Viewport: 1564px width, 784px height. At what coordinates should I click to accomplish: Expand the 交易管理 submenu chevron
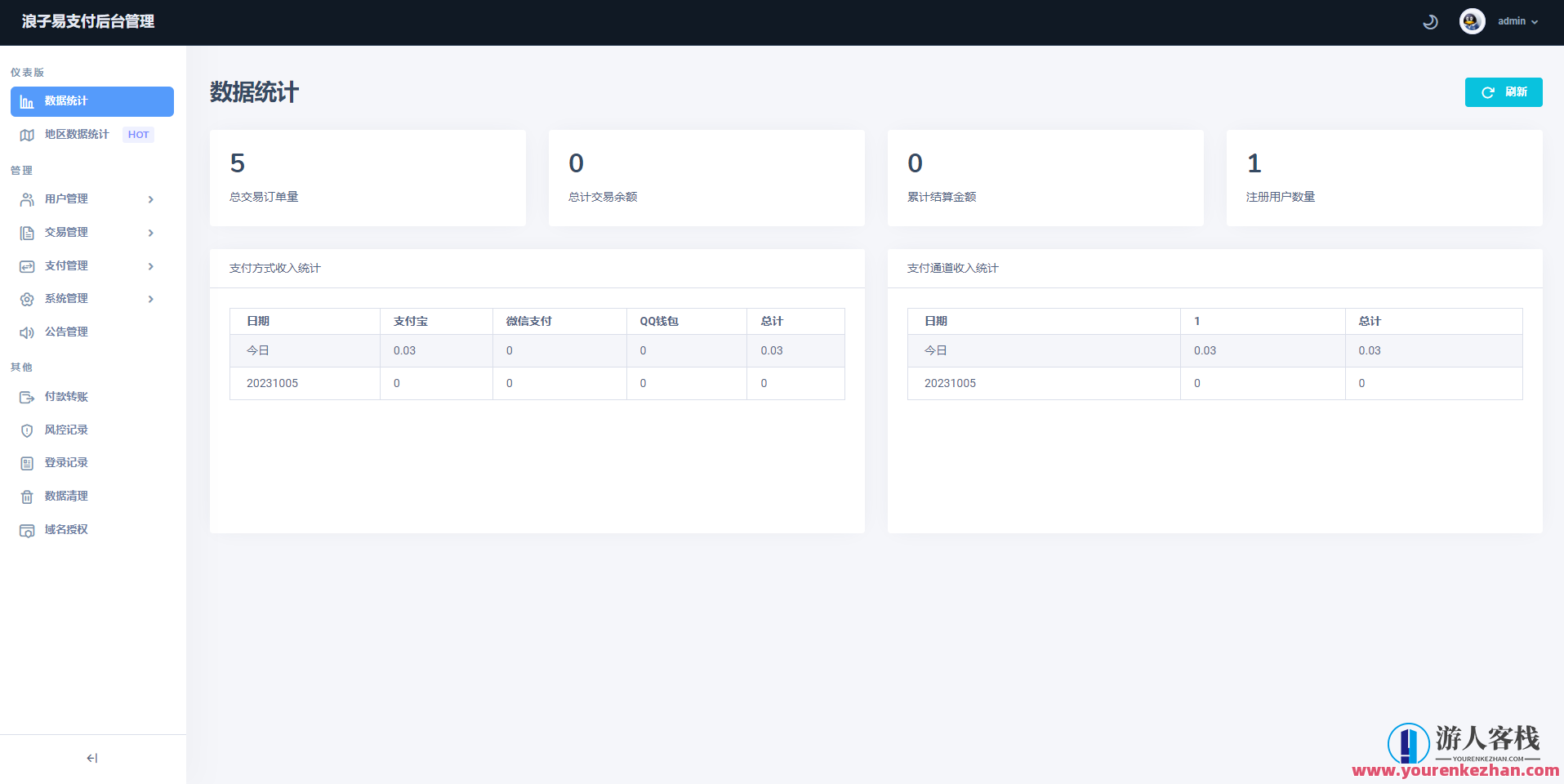coord(151,233)
